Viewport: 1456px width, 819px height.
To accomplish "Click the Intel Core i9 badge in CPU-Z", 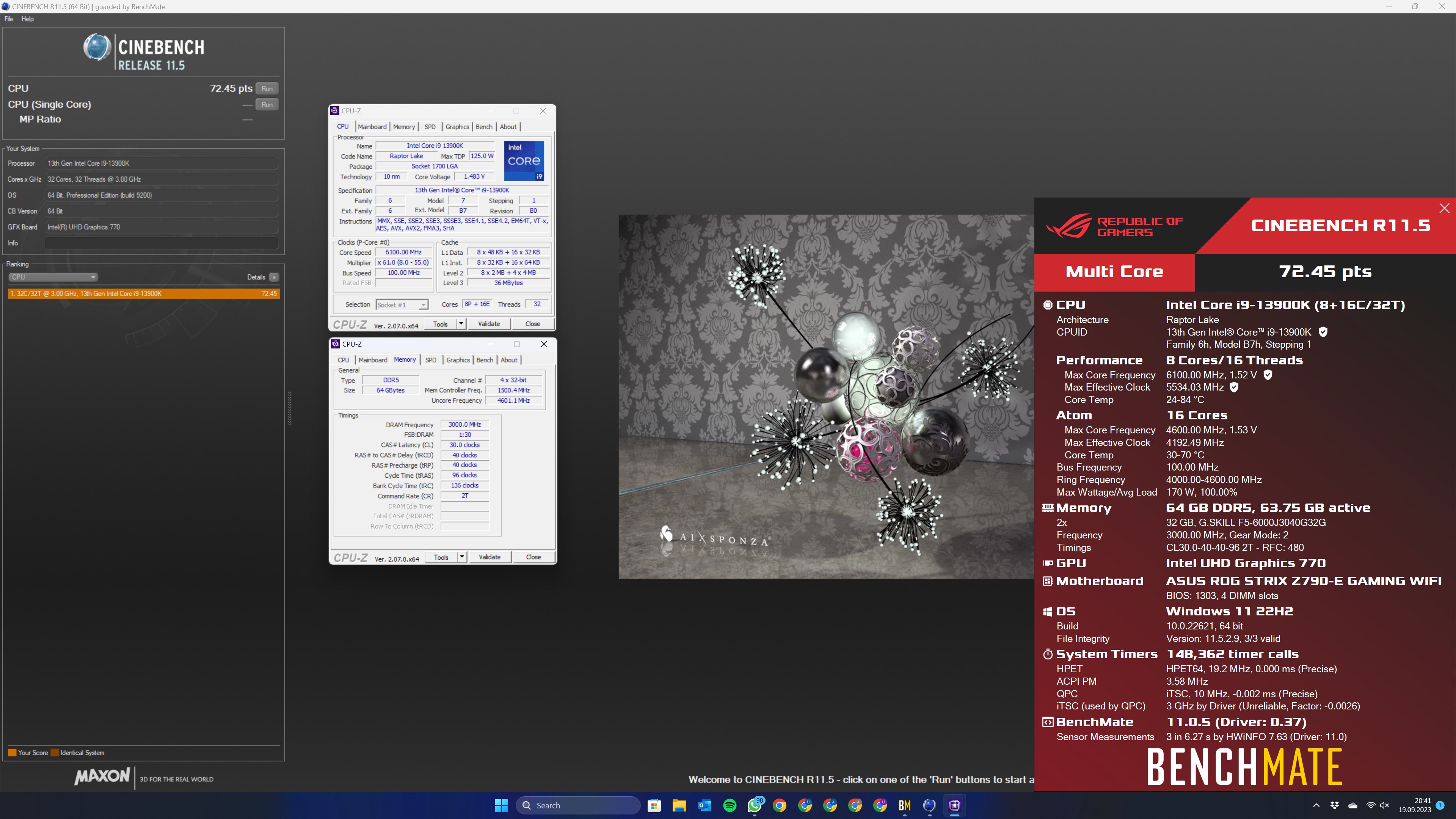I will [524, 161].
